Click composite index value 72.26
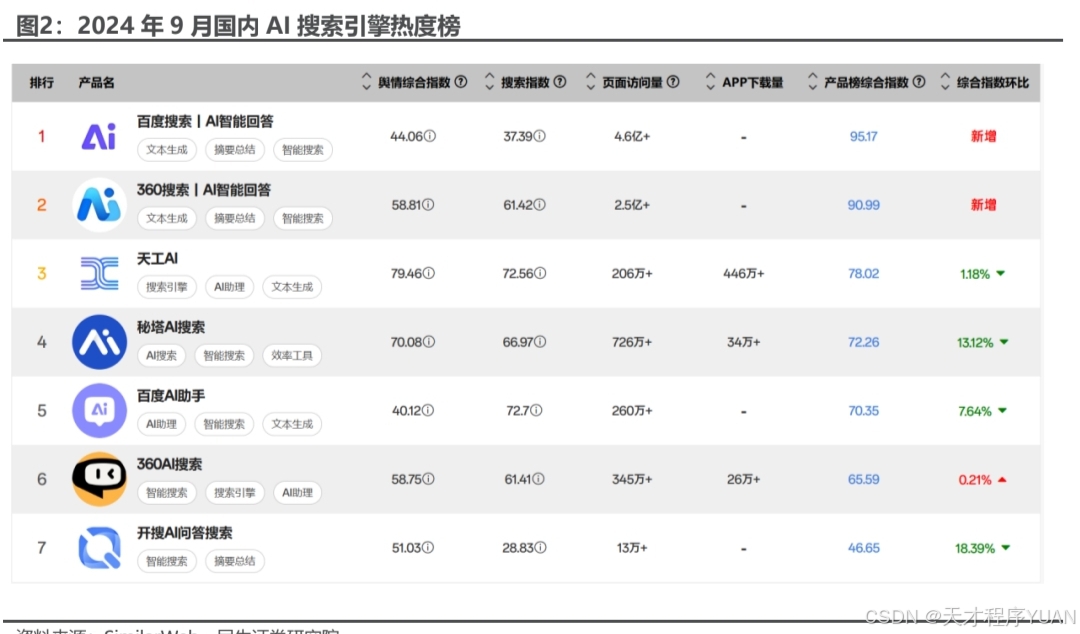Image resolution: width=1080 pixels, height=634 pixels. point(864,342)
